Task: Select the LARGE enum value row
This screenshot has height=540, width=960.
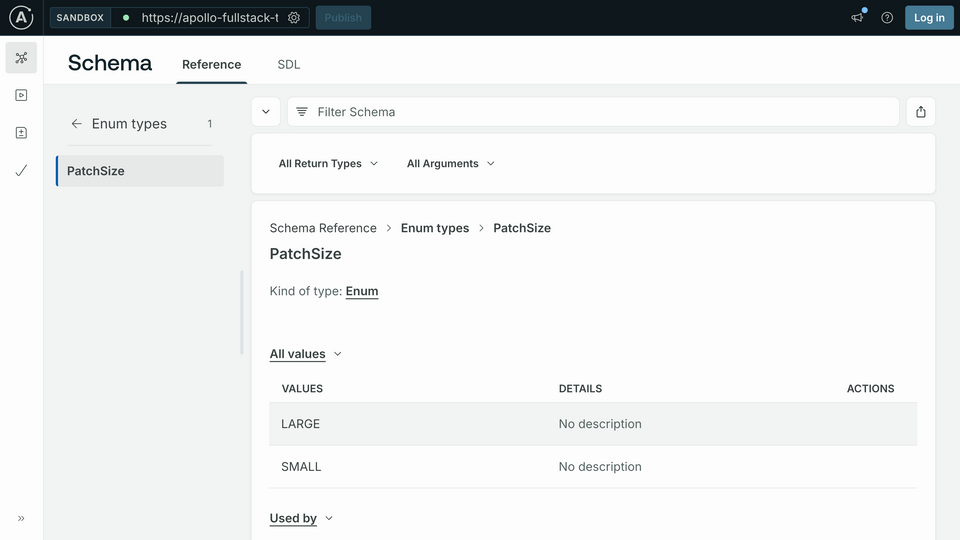Action: tap(593, 424)
